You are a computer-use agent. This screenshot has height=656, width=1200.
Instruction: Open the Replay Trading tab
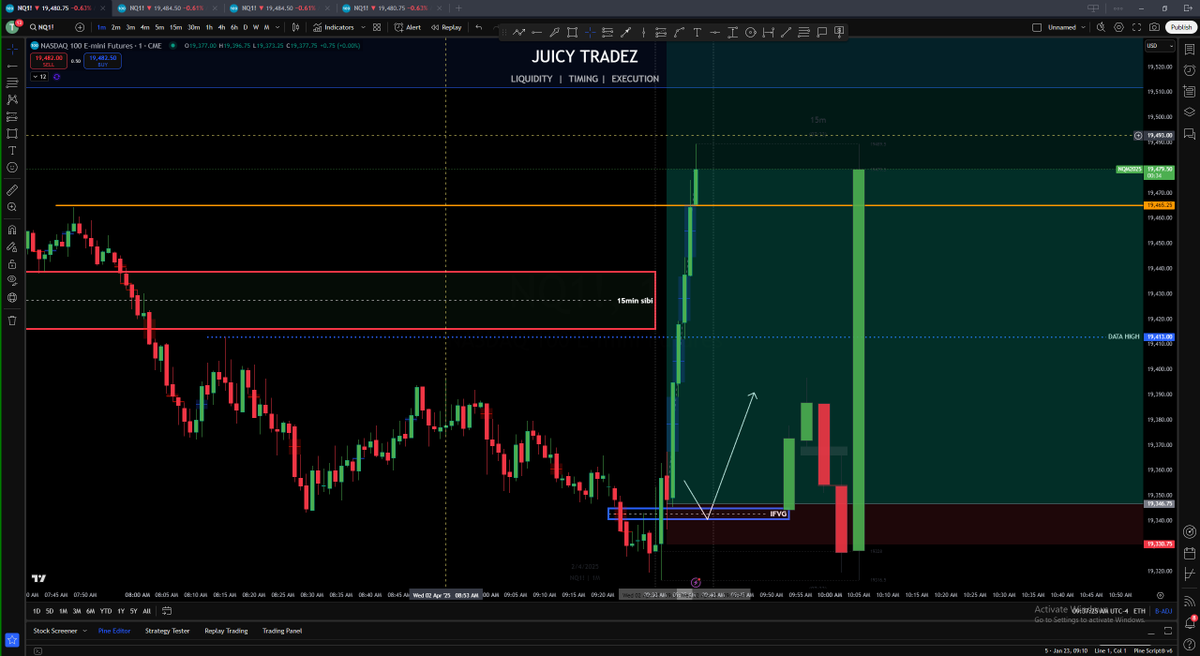pyautogui.click(x=226, y=631)
